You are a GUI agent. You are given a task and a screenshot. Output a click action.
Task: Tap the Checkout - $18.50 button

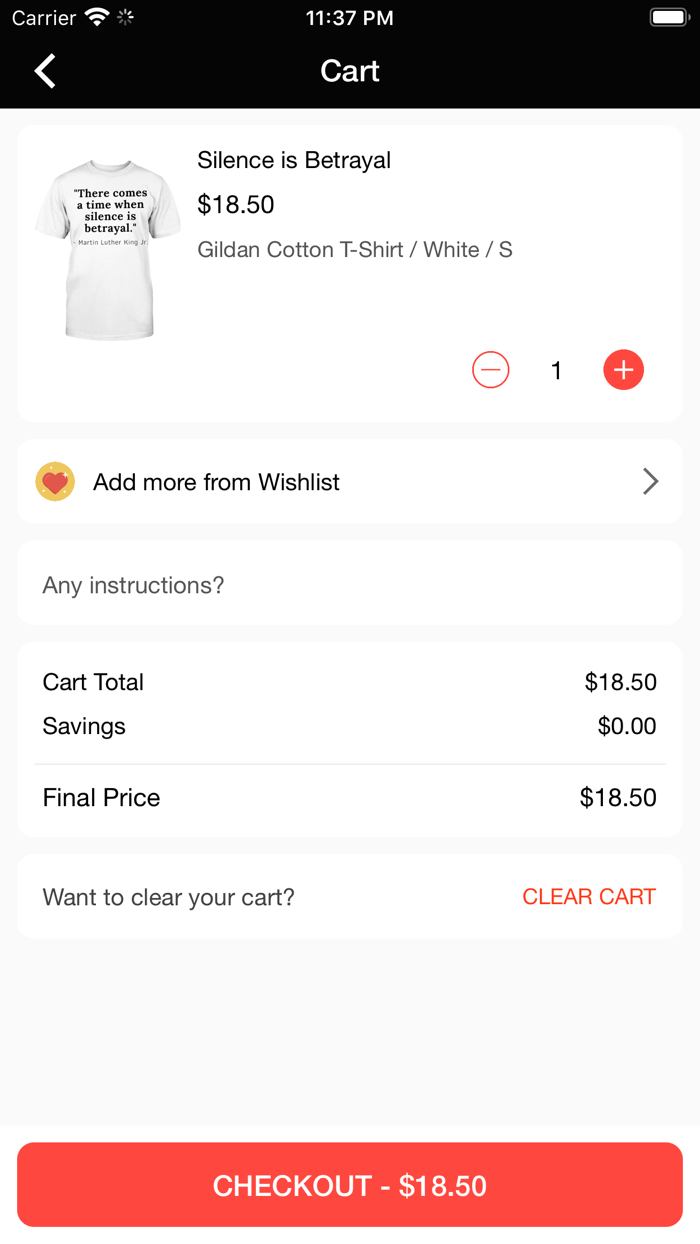(x=350, y=1185)
